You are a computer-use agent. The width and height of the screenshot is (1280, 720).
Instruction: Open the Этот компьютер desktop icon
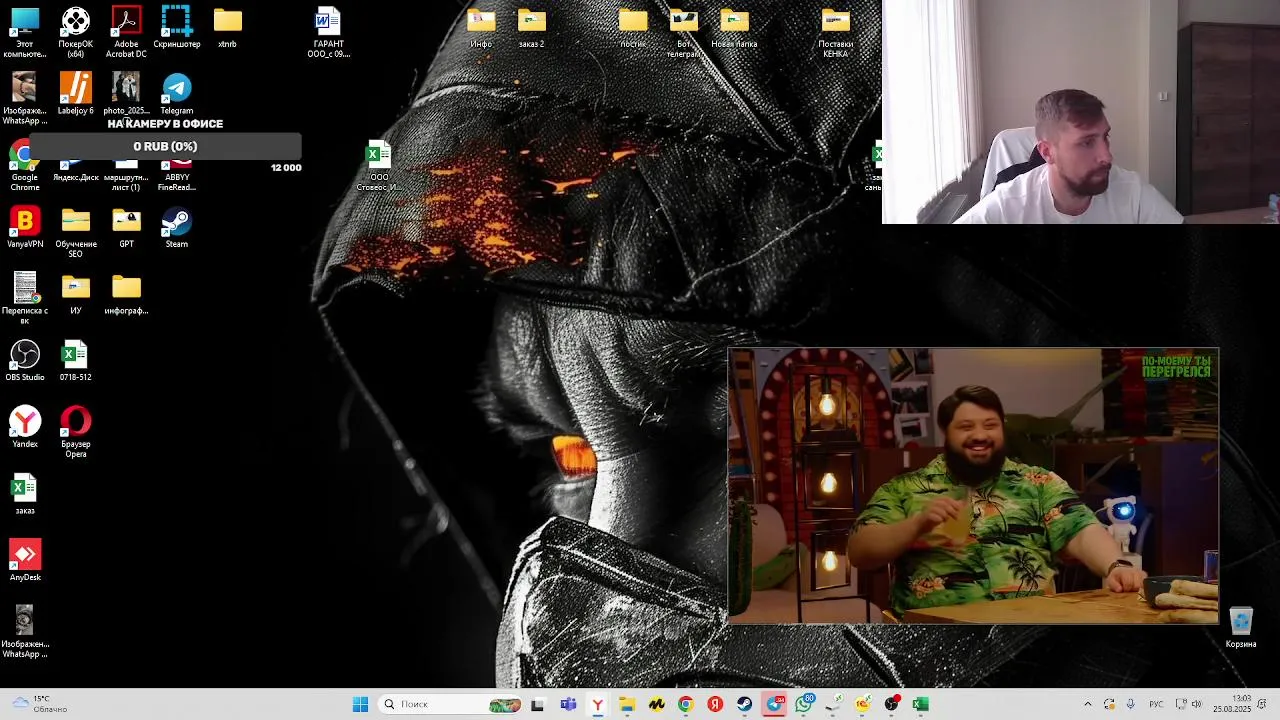(25, 32)
